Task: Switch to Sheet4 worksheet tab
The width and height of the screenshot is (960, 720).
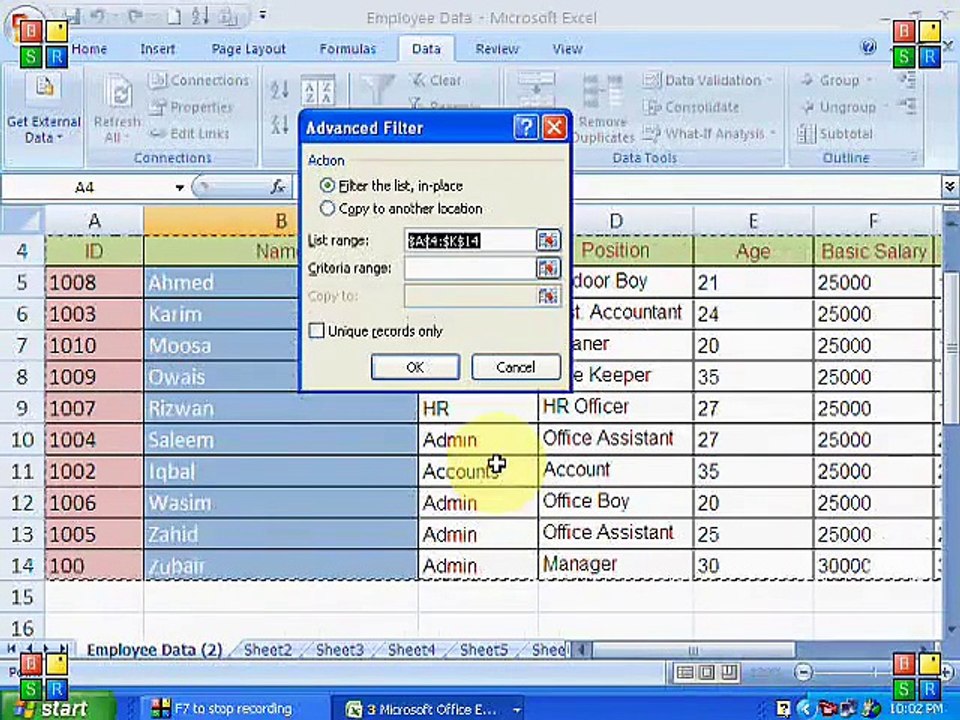Action: tap(411, 650)
